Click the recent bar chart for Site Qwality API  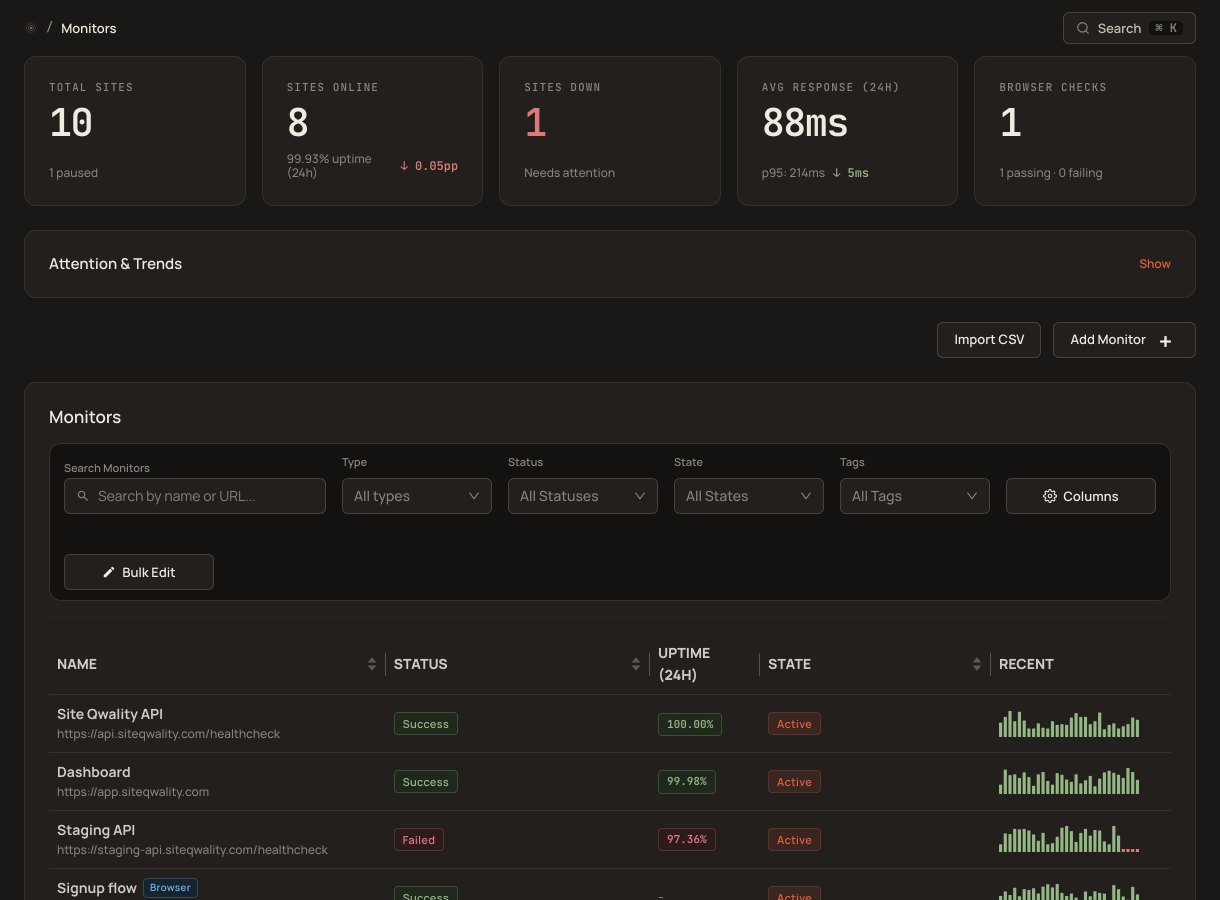pos(1069,724)
